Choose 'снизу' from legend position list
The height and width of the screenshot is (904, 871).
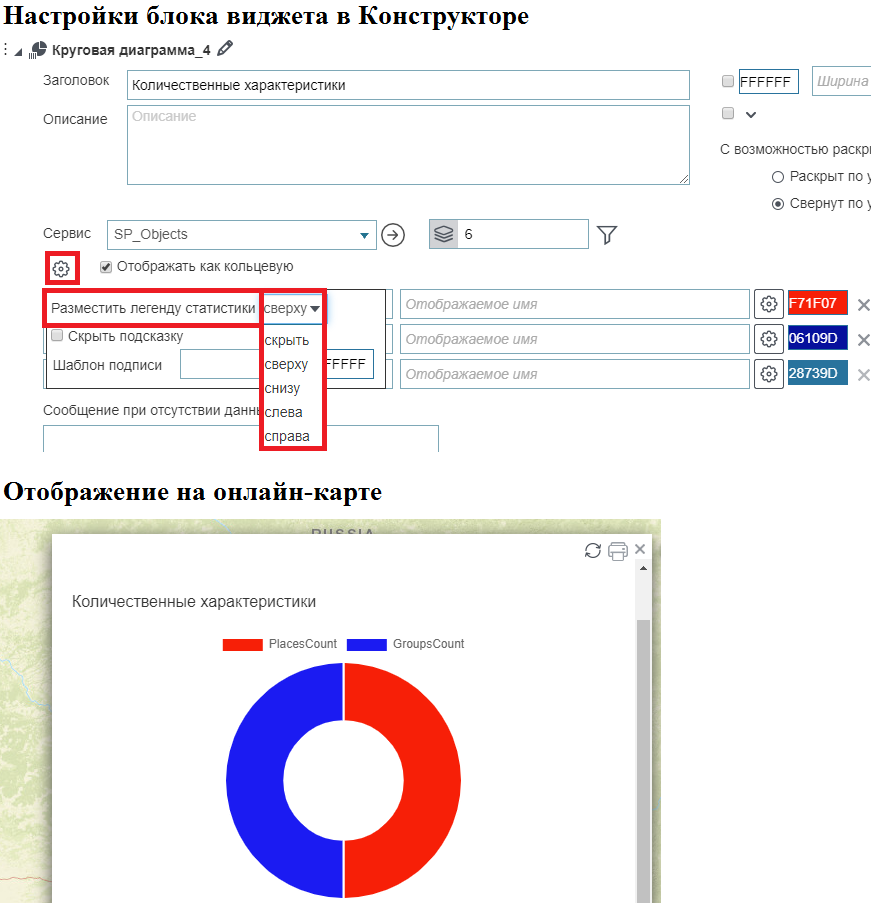pyautogui.click(x=282, y=388)
